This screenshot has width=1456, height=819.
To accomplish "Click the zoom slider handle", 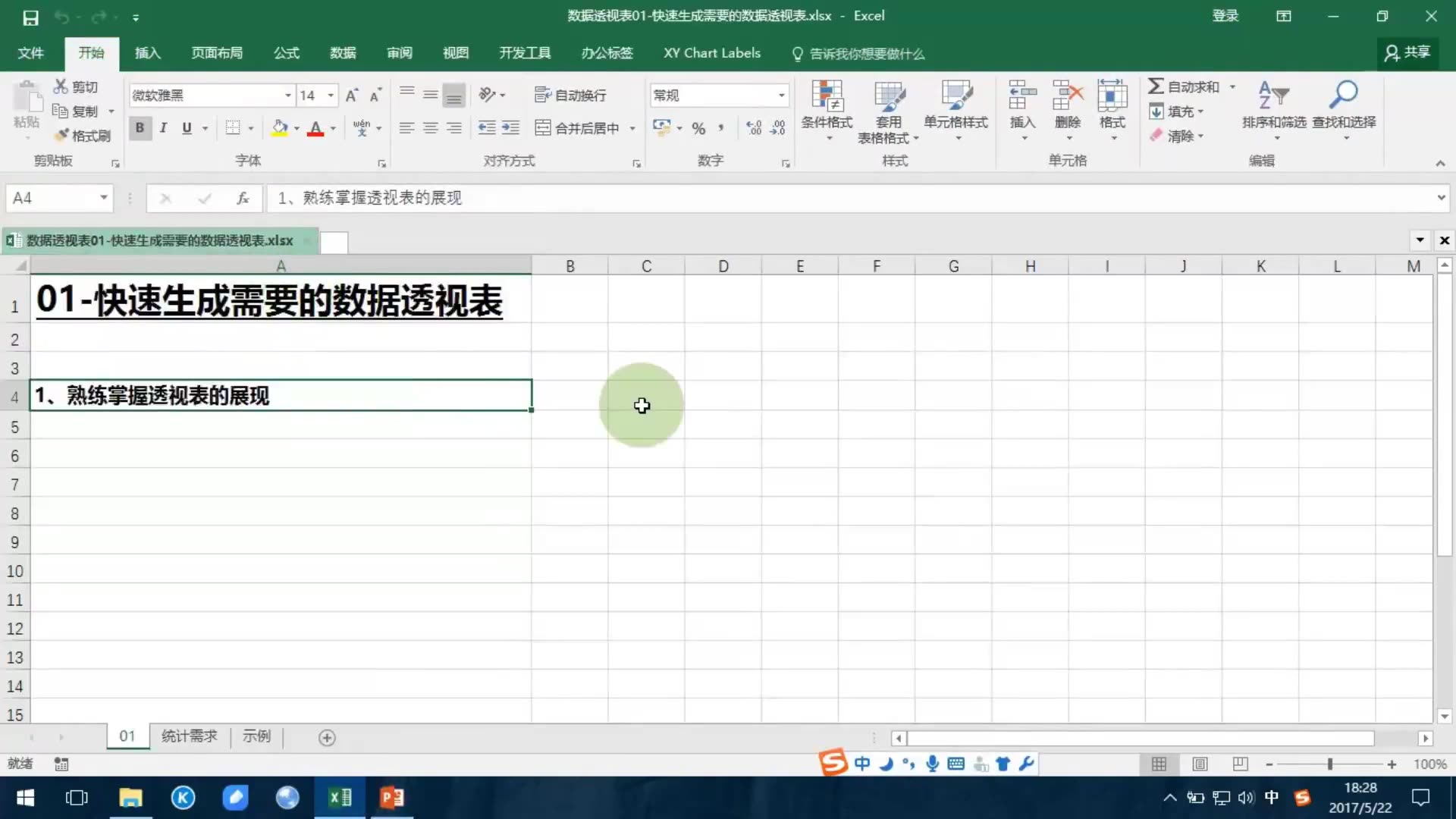I will pyautogui.click(x=1330, y=764).
